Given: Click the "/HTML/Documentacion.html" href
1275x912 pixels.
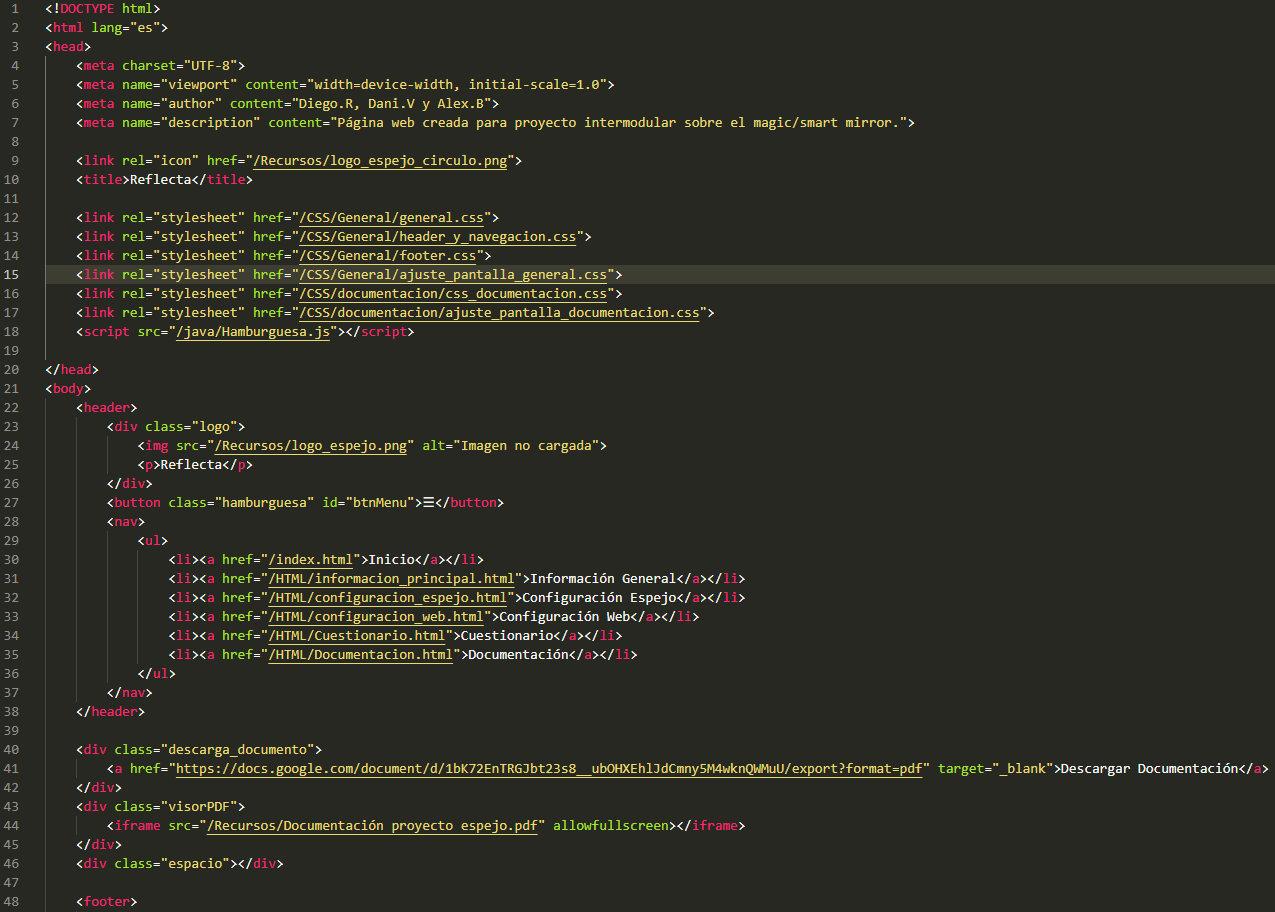Looking at the screenshot, I should click(360, 654).
